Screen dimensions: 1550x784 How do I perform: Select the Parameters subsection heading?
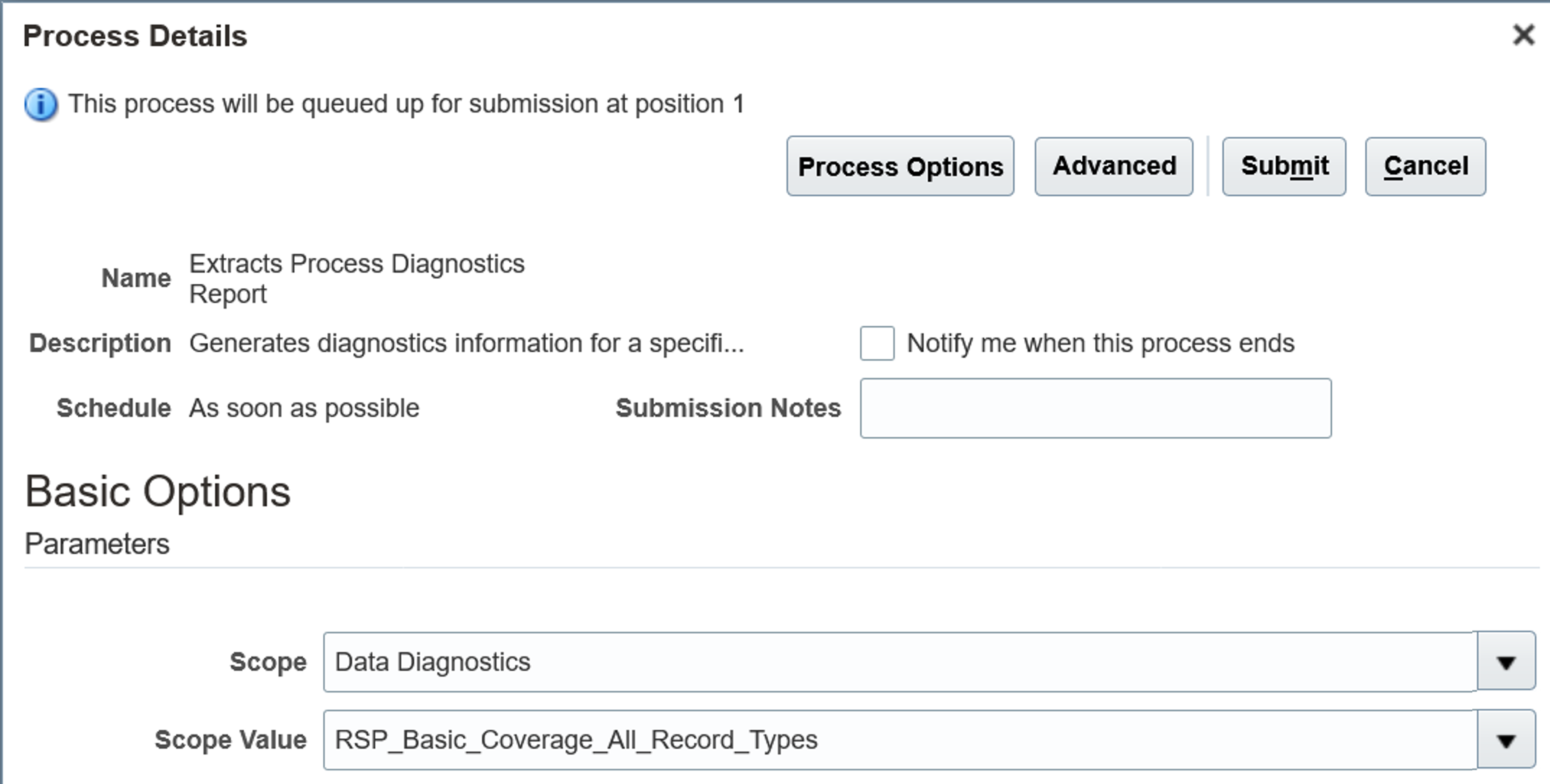pos(97,544)
